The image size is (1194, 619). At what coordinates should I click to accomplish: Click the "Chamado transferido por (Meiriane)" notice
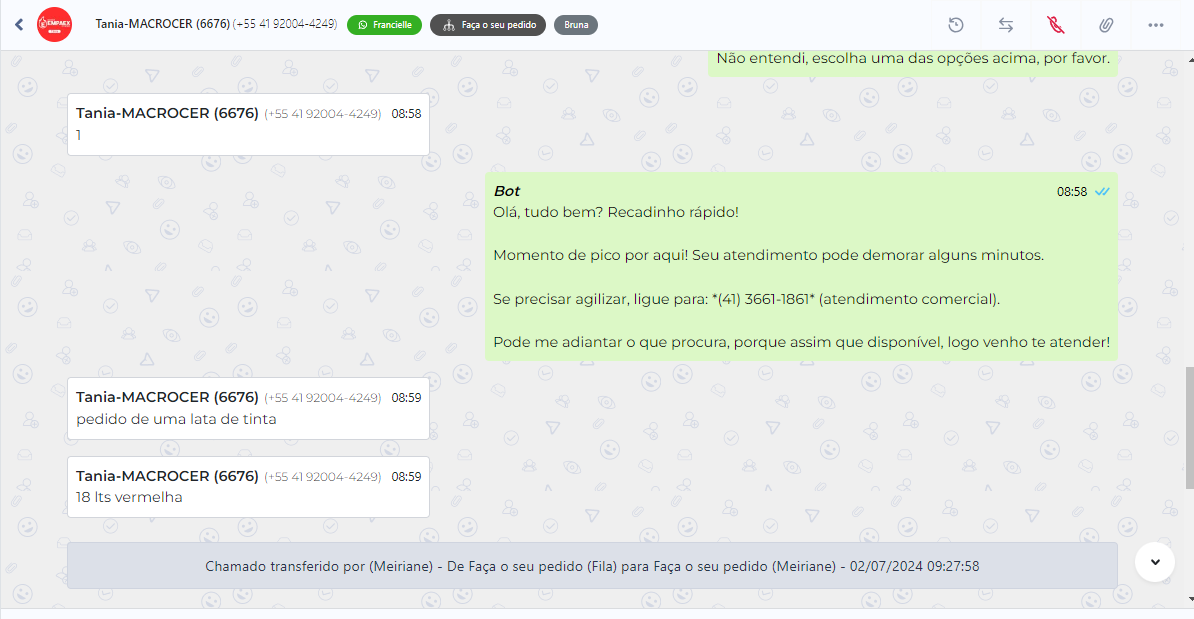[x=592, y=566]
